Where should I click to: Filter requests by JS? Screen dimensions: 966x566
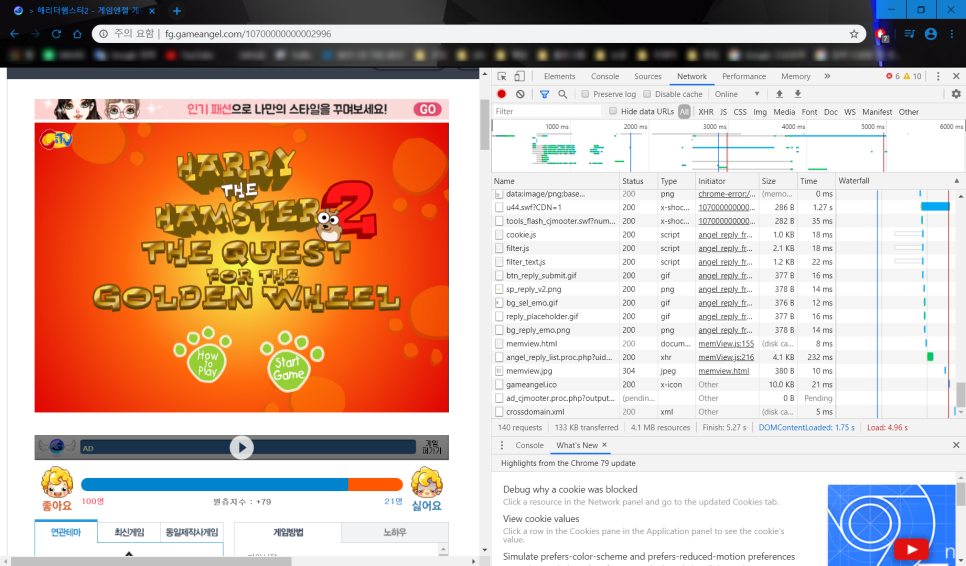tap(723, 112)
